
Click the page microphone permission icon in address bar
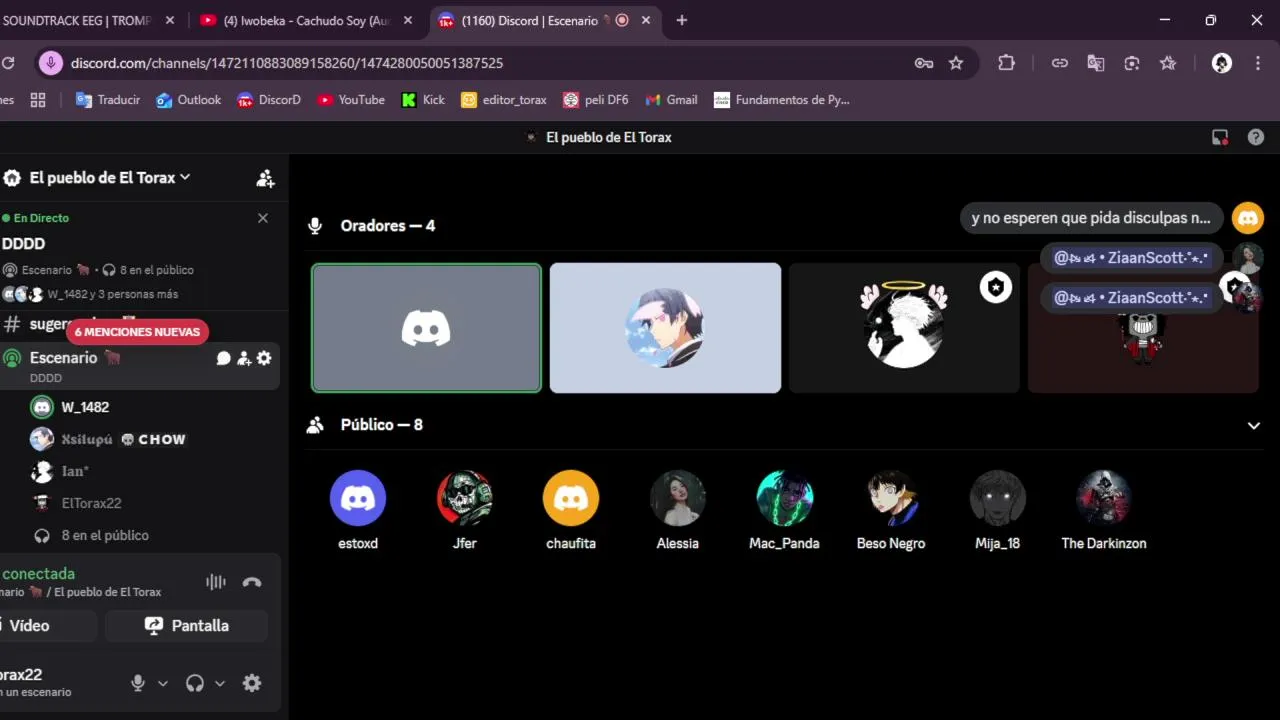click(50, 63)
